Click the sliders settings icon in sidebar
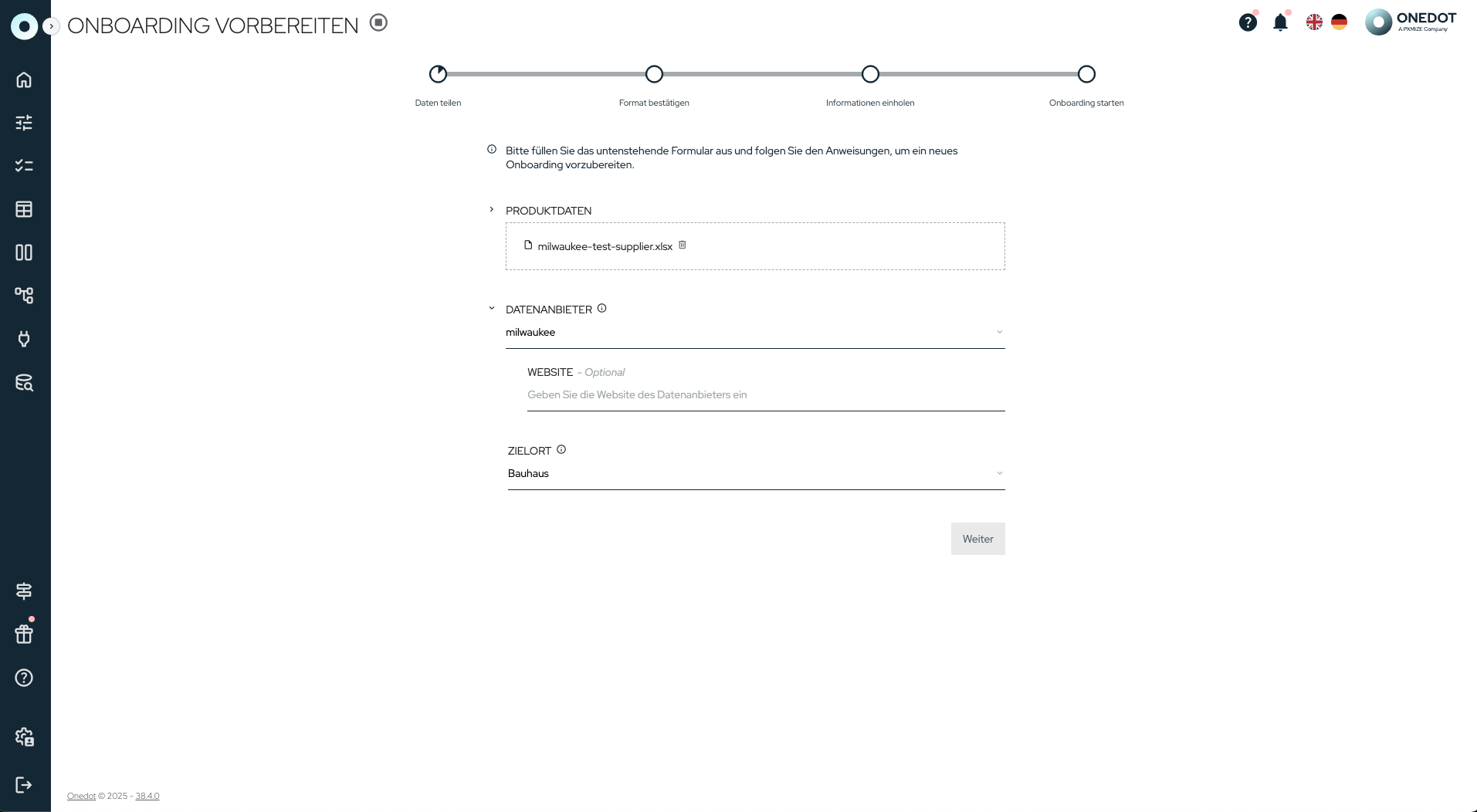1477x812 pixels. tap(24, 123)
